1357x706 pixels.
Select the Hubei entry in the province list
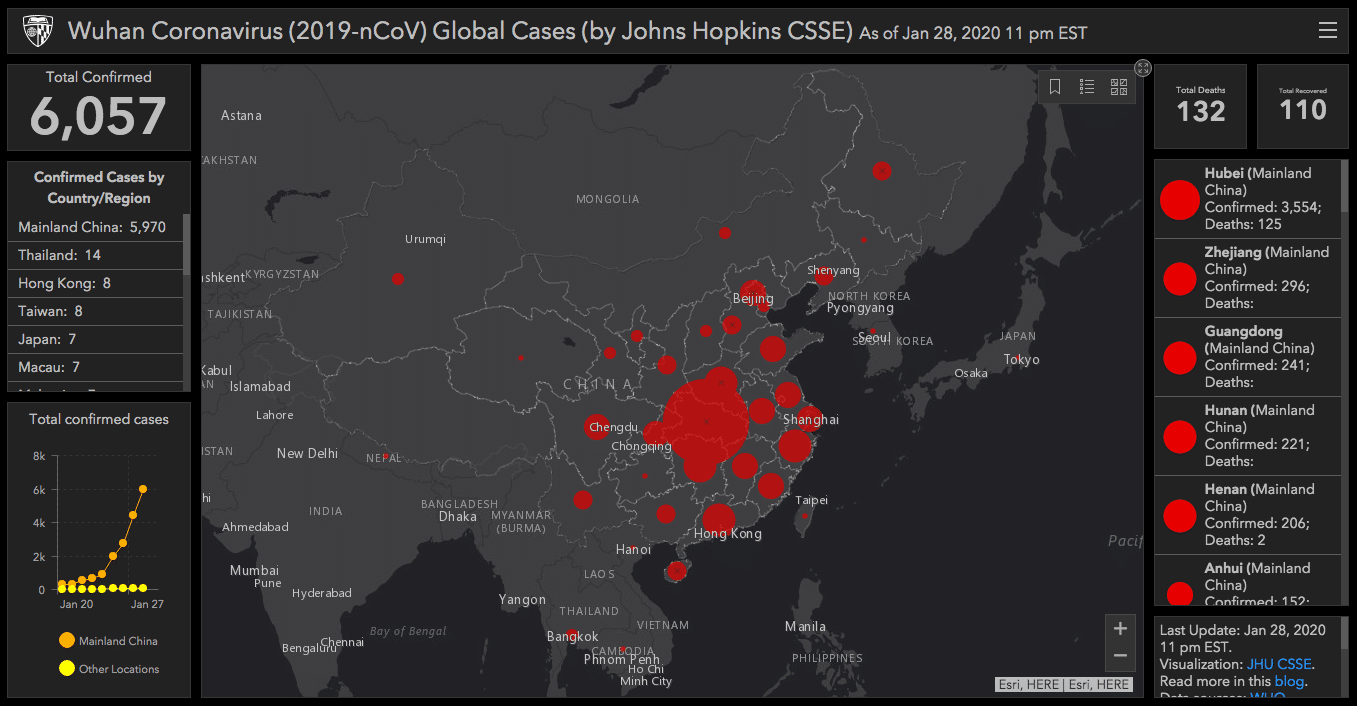1247,199
